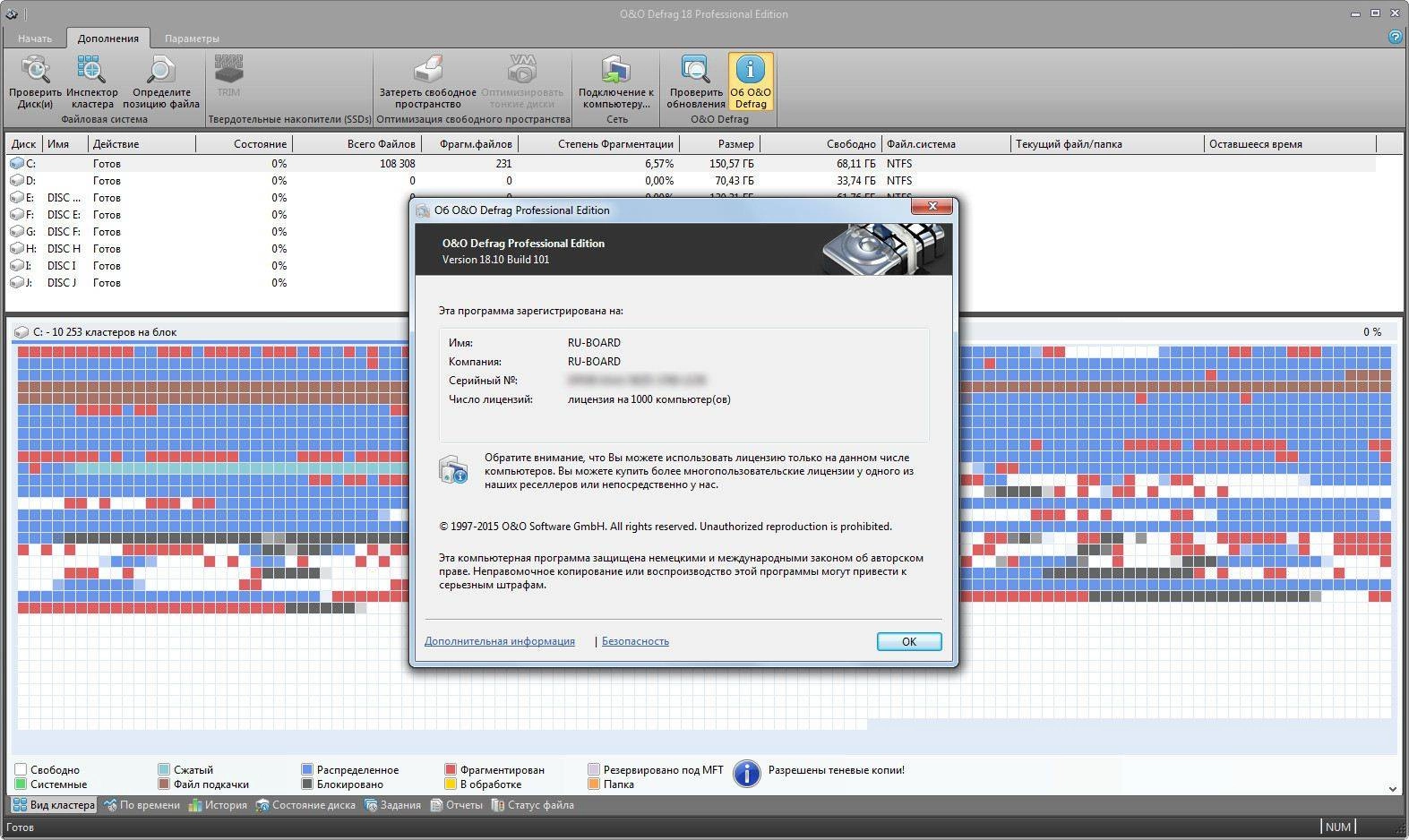Click Determine file position icon

click(x=161, y=69)
